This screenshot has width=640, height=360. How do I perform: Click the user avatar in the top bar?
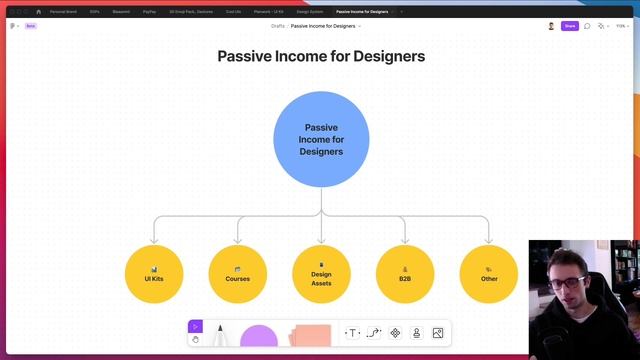[551, 26]
